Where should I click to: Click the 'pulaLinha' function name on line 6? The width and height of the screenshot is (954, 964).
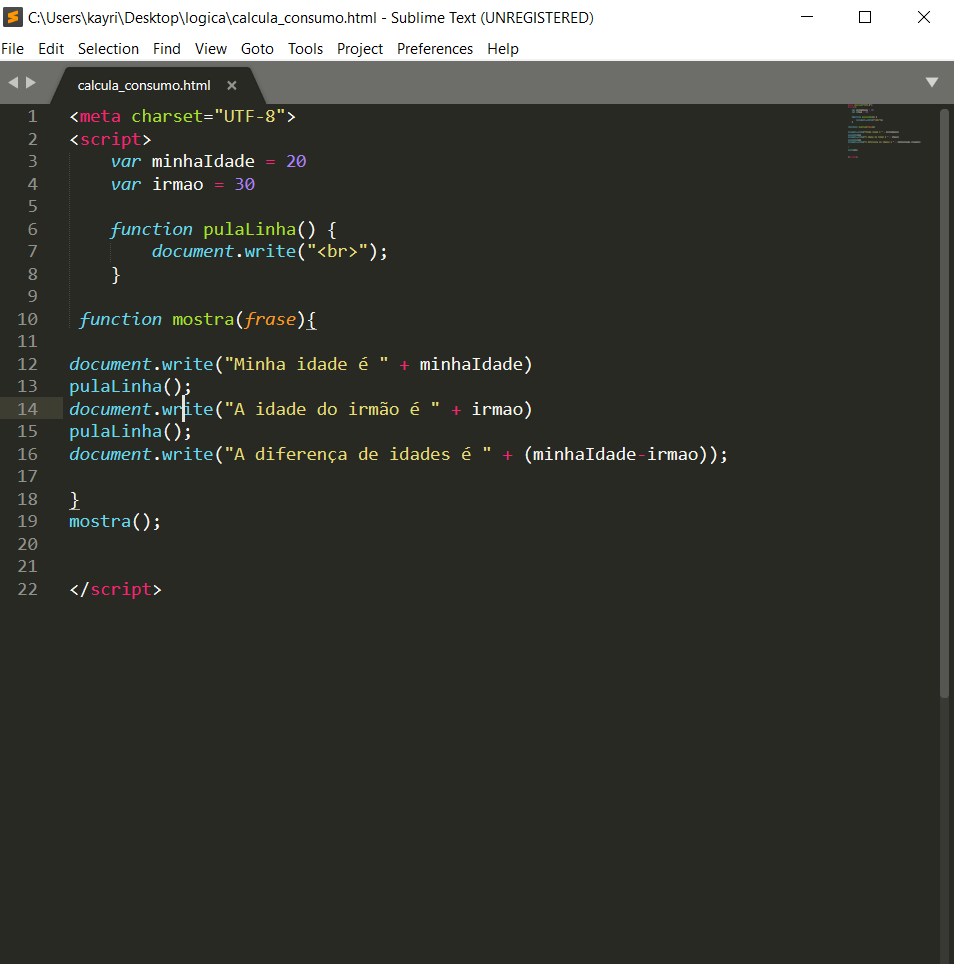pyautogui.click(x=250, y=229)
